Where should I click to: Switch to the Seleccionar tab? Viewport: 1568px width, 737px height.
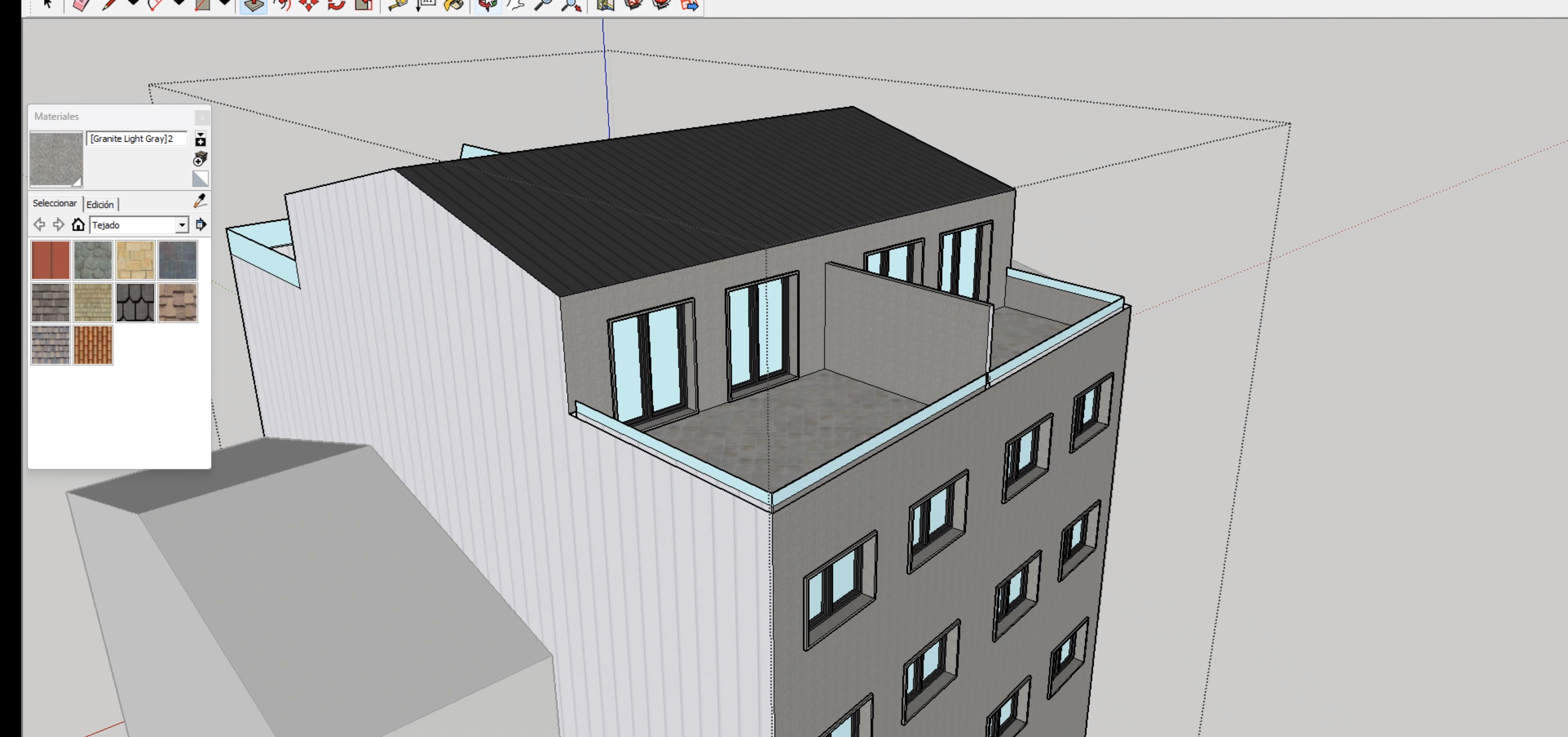click(x=55, y=204)
